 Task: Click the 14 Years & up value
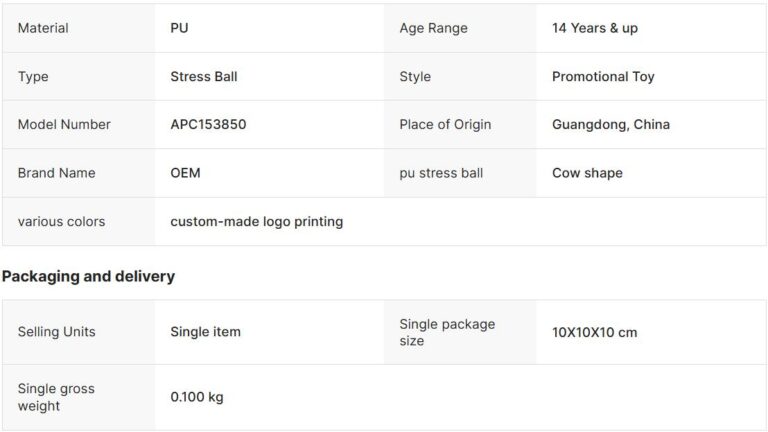point(594,28)
